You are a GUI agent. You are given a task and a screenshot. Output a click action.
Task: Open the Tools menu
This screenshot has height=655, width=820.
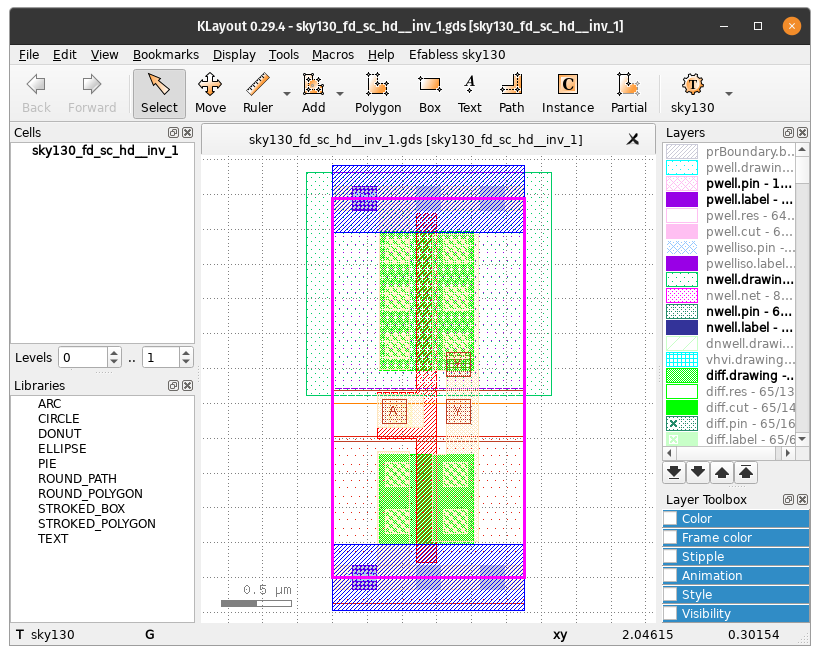[283, 55]
